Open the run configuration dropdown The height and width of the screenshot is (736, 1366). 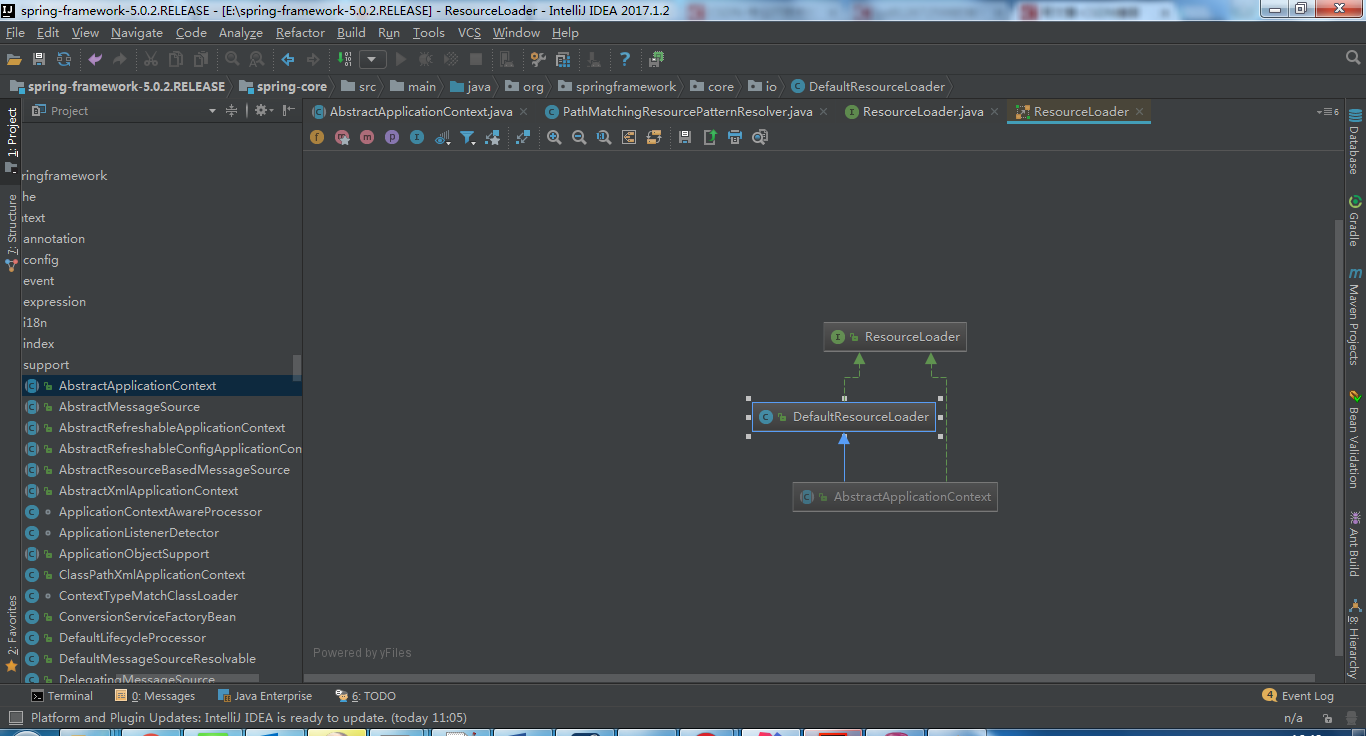tap(373, 60)
